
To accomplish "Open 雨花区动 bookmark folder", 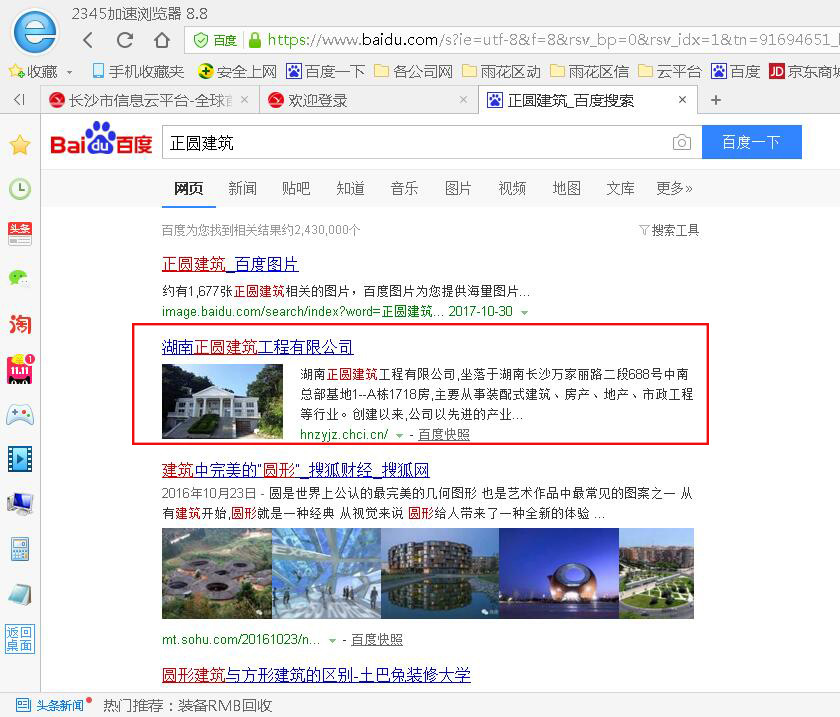I will [501, 71].
